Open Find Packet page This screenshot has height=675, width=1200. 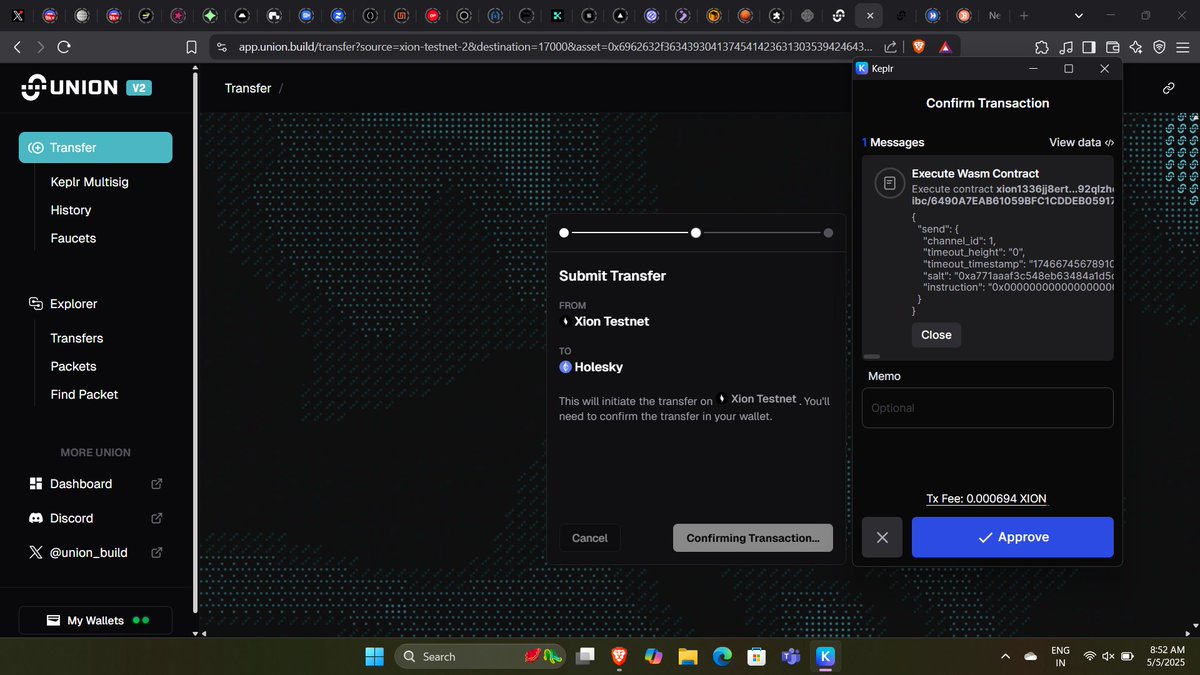coord(84,394)
